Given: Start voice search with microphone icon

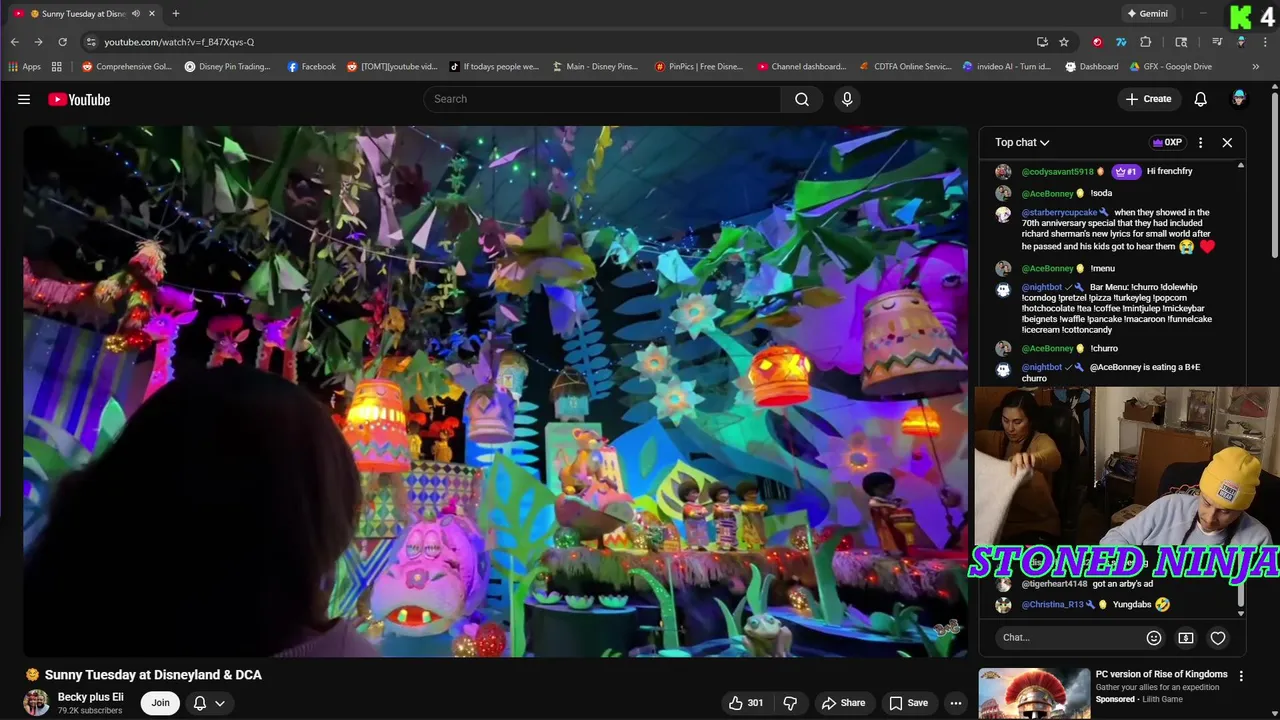Looking at the screenshot, I should [847, 99].
